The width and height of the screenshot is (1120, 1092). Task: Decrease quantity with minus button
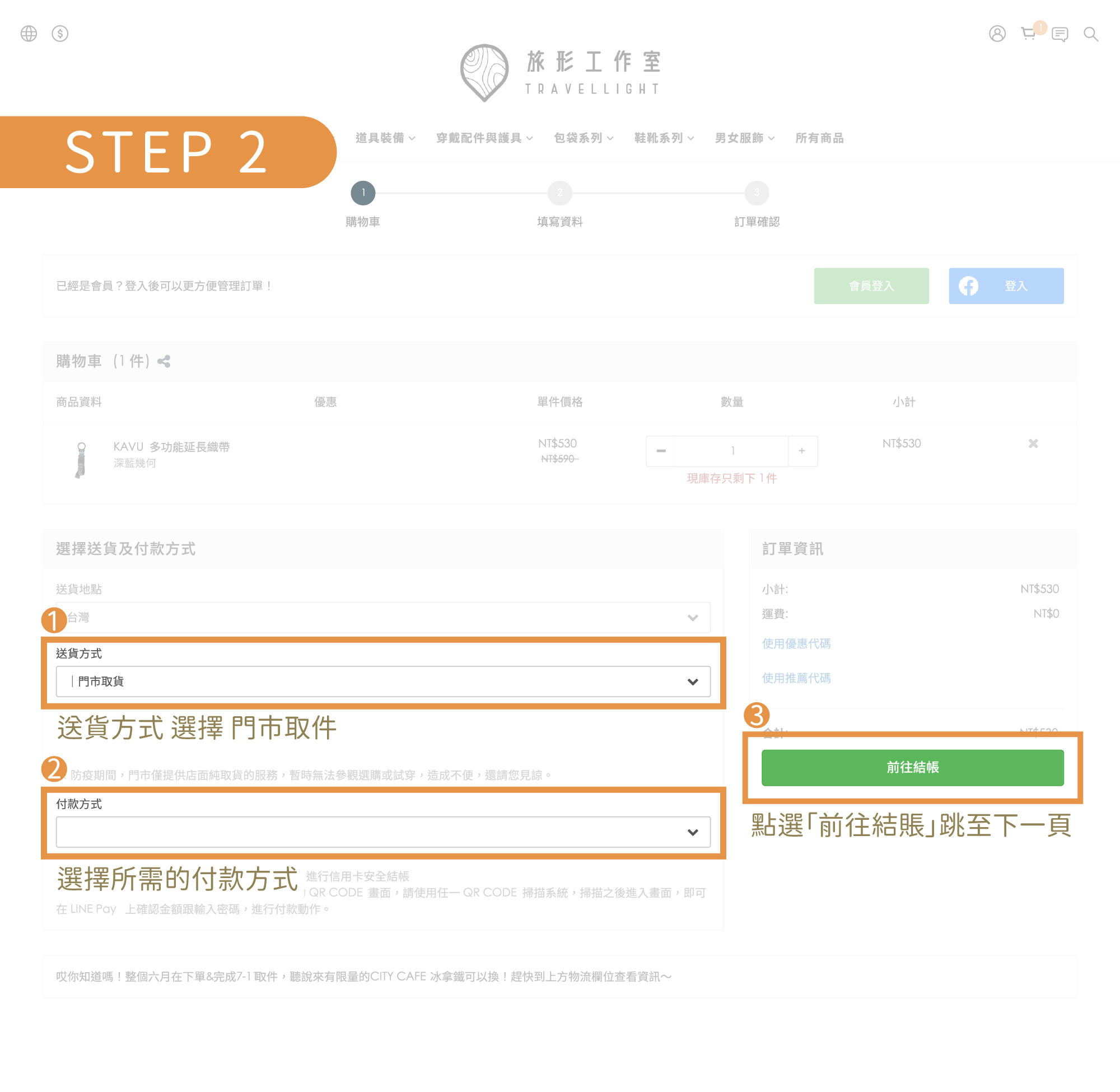click(661, 451)
